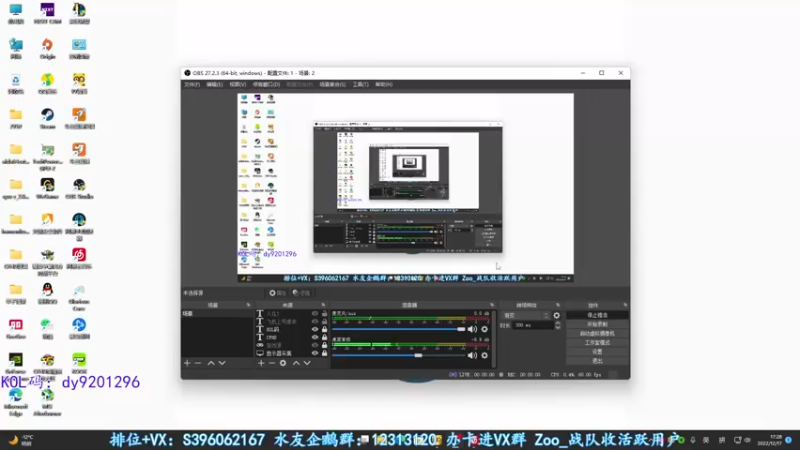800x450 pixels.
Task: Open the QQ penguin desktop shortcut
Action: [x=47, y=294]
